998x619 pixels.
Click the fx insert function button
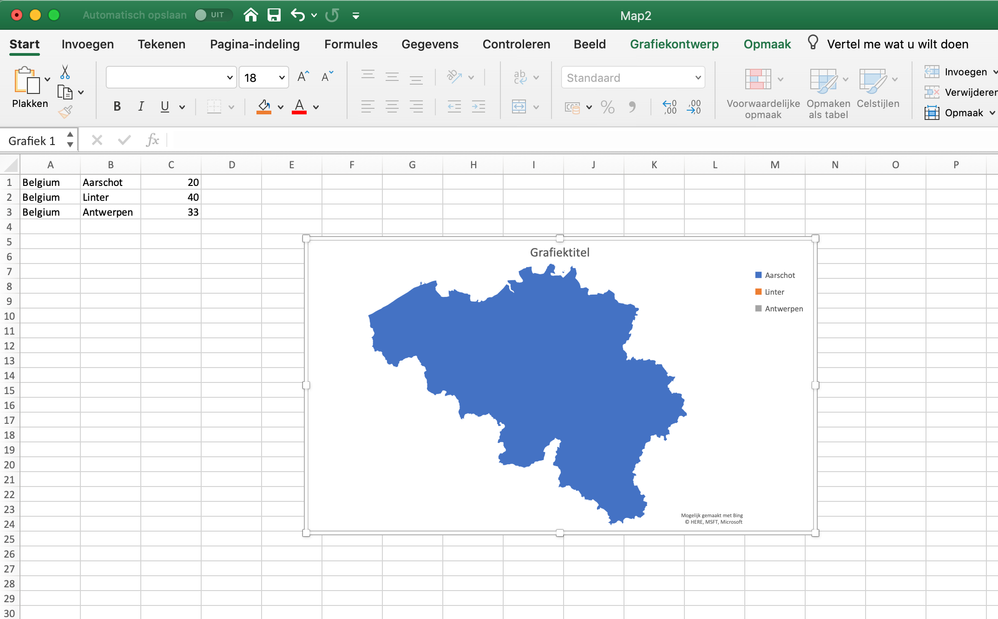[152, 140]
